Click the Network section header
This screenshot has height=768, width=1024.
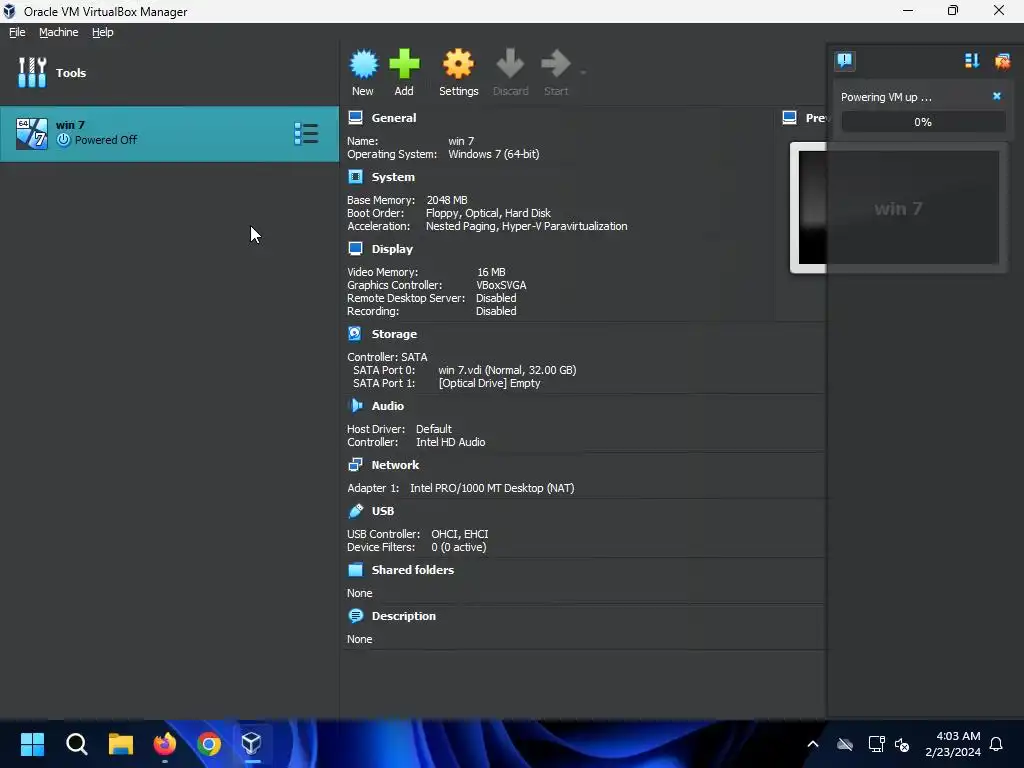tap(395, 465)
